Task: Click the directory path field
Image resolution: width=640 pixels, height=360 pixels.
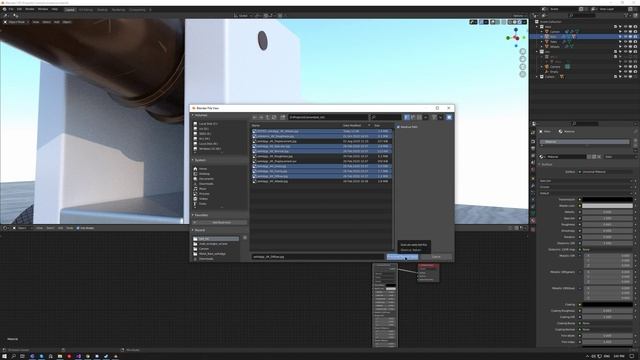Action: [x=328, y=117]
